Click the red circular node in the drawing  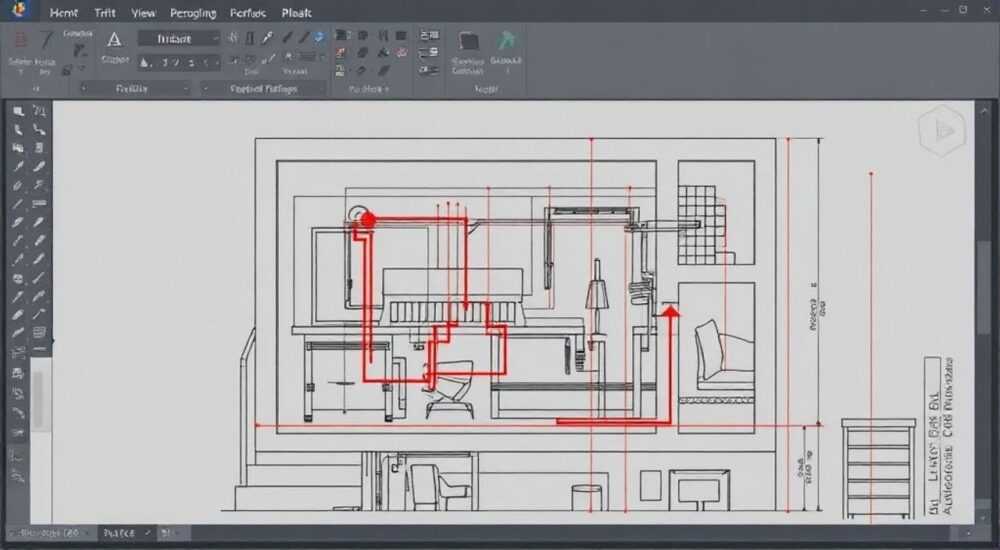click(368, 220)
